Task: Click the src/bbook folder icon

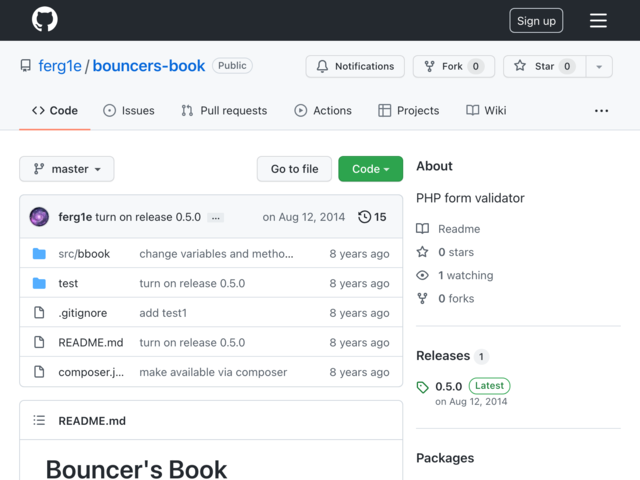Action: pyautogui.click(x=39, y=254)
